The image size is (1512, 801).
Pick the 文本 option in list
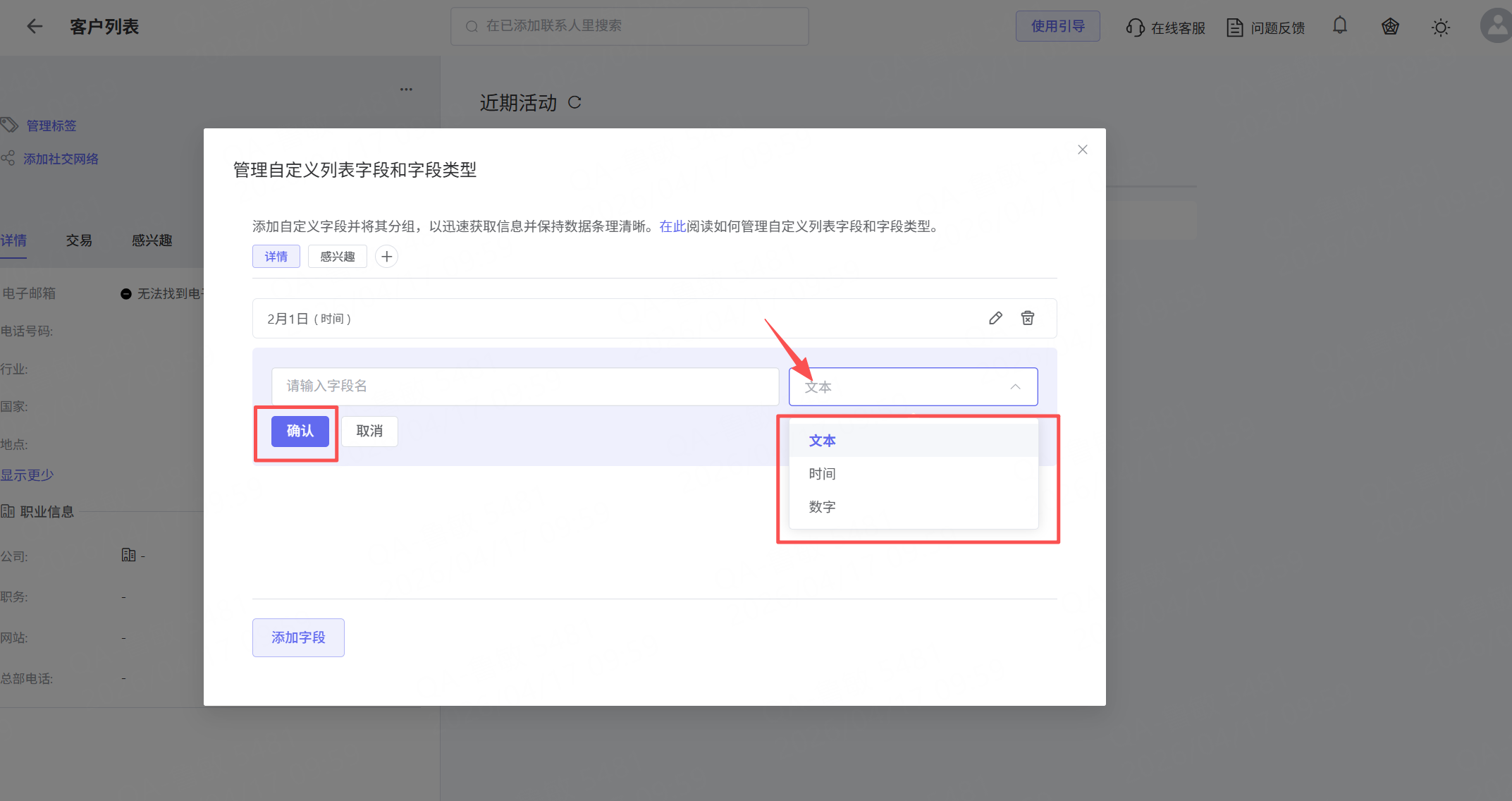pyautogui.click(x=822, y=441)
